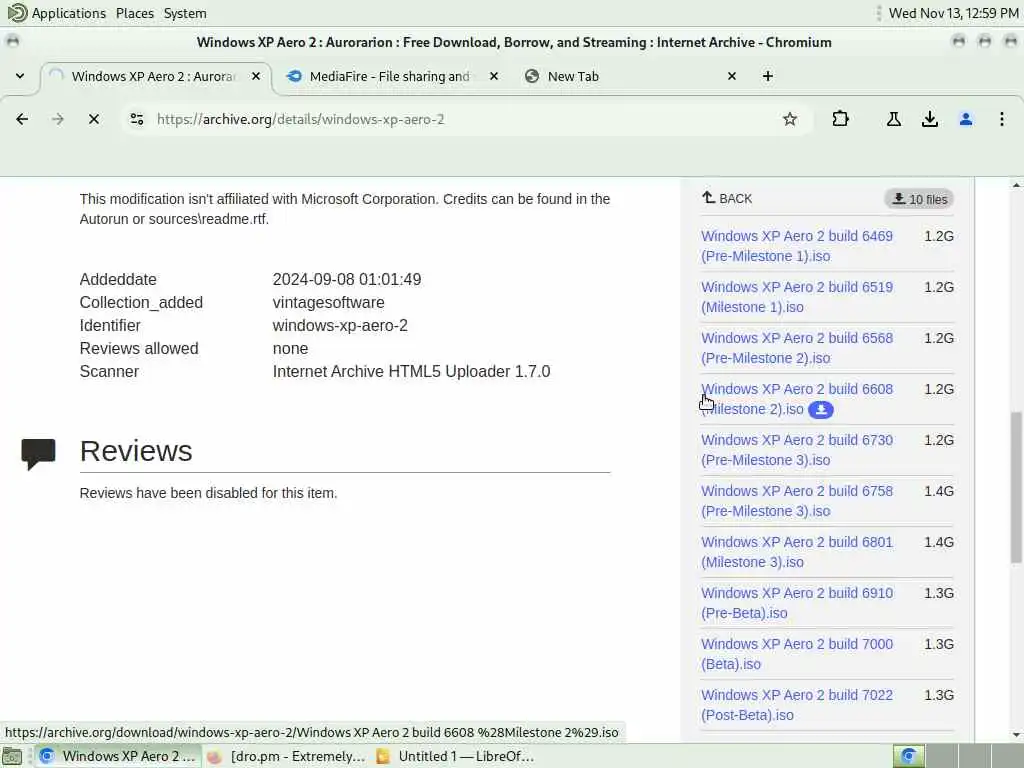Switch to Untitled 1 LibreOffice taskbar window
The height and width of the screenshot is (768, 1024).
(456, 756)
